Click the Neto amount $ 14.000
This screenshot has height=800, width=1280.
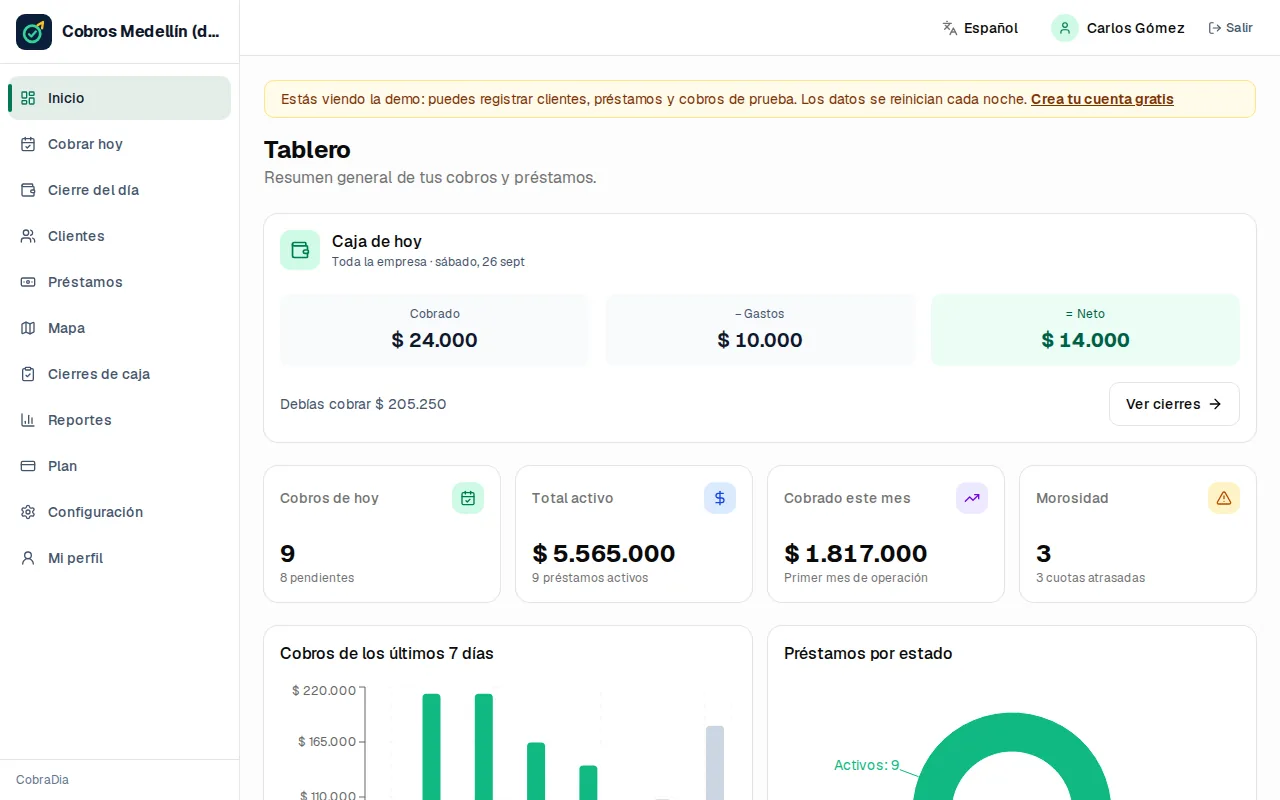[x=1086, y=340]
